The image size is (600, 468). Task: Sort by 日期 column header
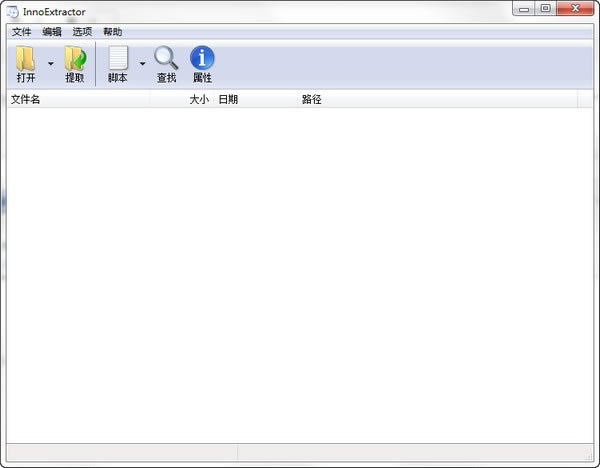(x=256, y=99)
